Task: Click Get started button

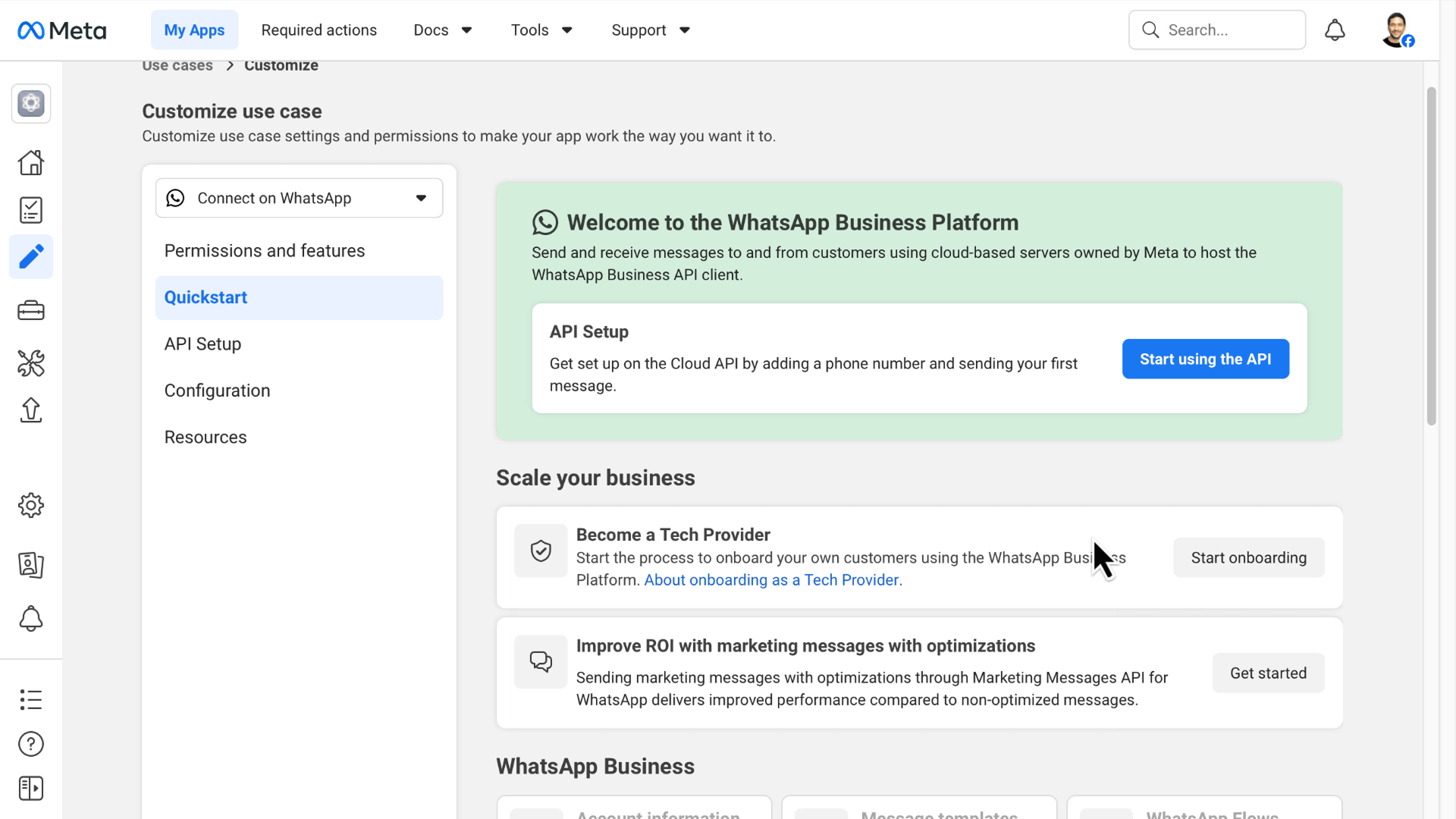Action: [1269, 673]
